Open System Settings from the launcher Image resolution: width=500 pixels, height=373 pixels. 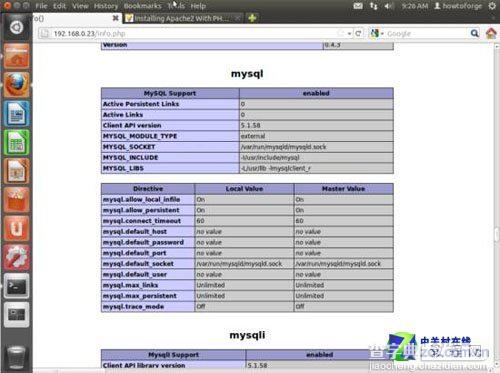pyautogui.click(x=17, y=257)
